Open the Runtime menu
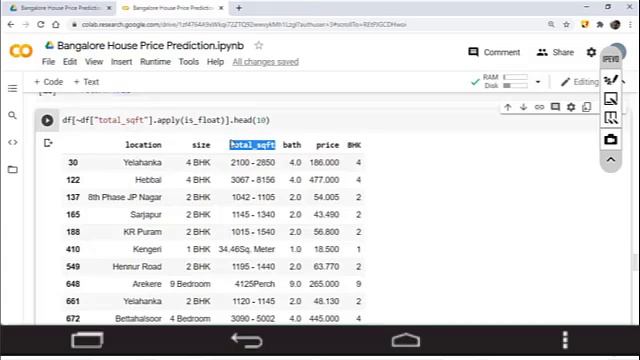 (x=155, y=62)
